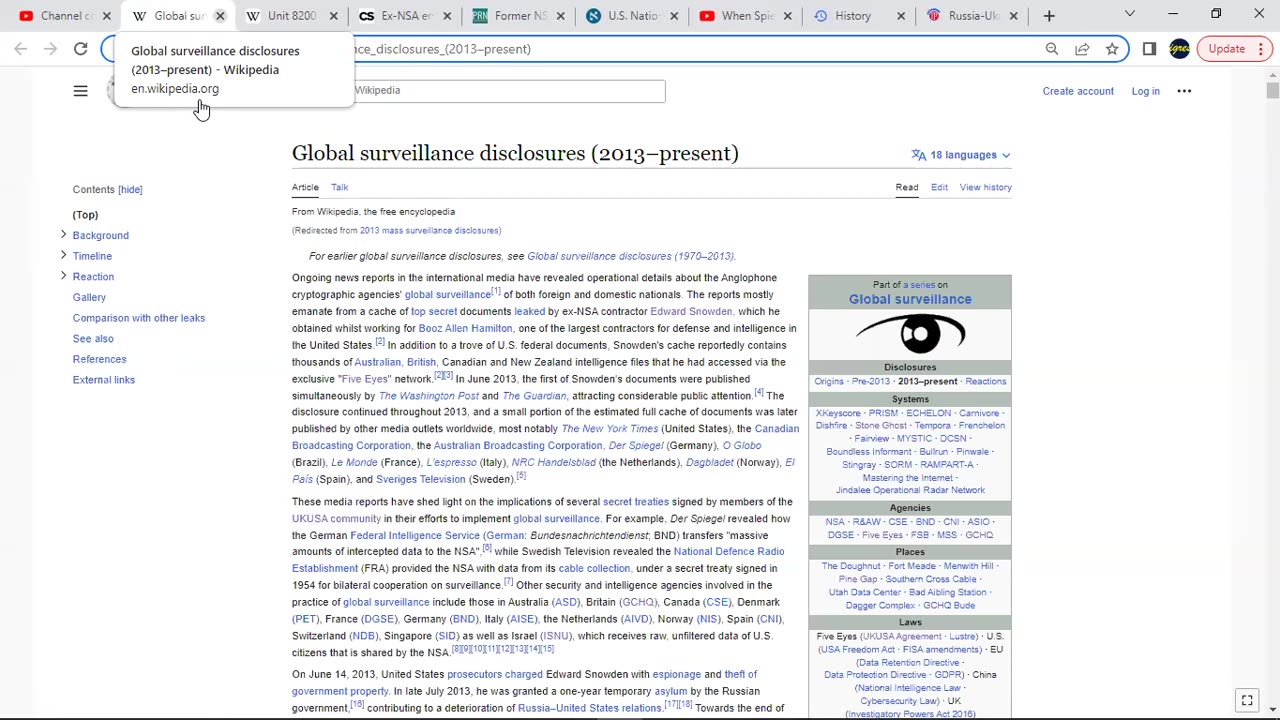The height and width of the screenshot is (720, 1280).
Task: Jump to Comparison with other leaks
Action: coord(138,318)
